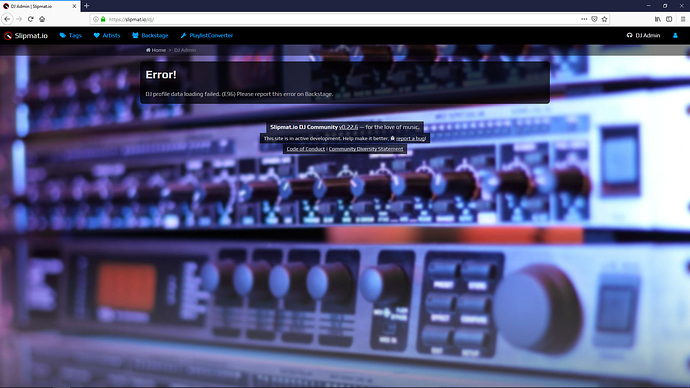Open Community Diversity Statement link
This screenshot has width=690, height=388.
point(366,149)
